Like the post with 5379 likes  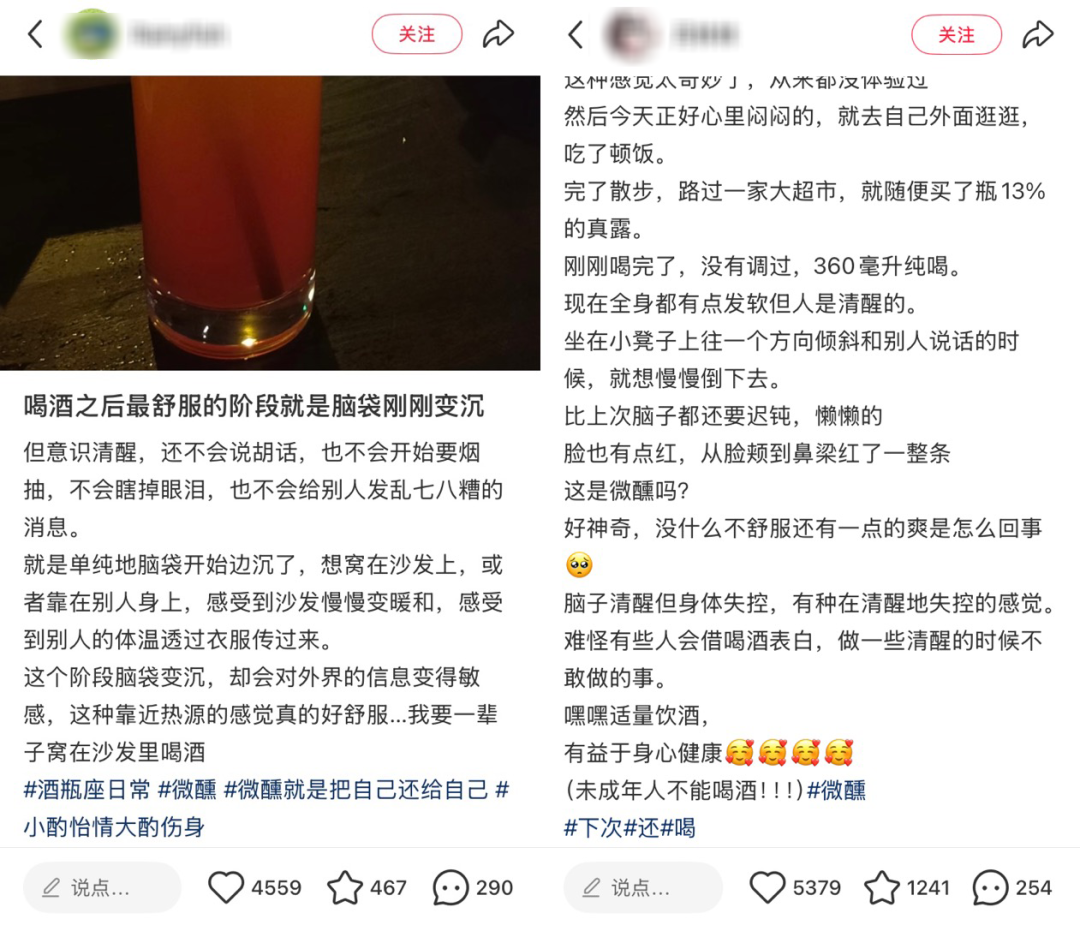click(x=767, y=887)
